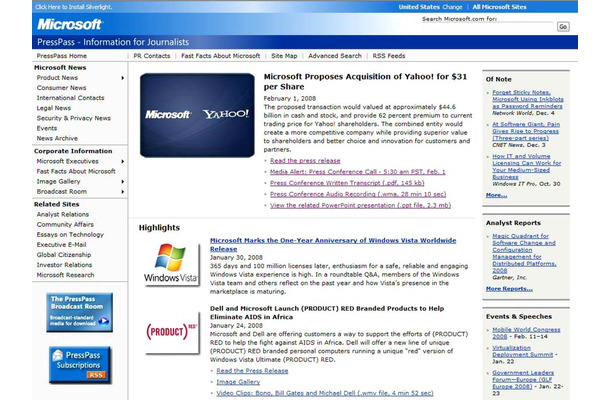610x400 pixels.
Task: Open Site Map in navigation bar
Action: [x=284, y=56]
